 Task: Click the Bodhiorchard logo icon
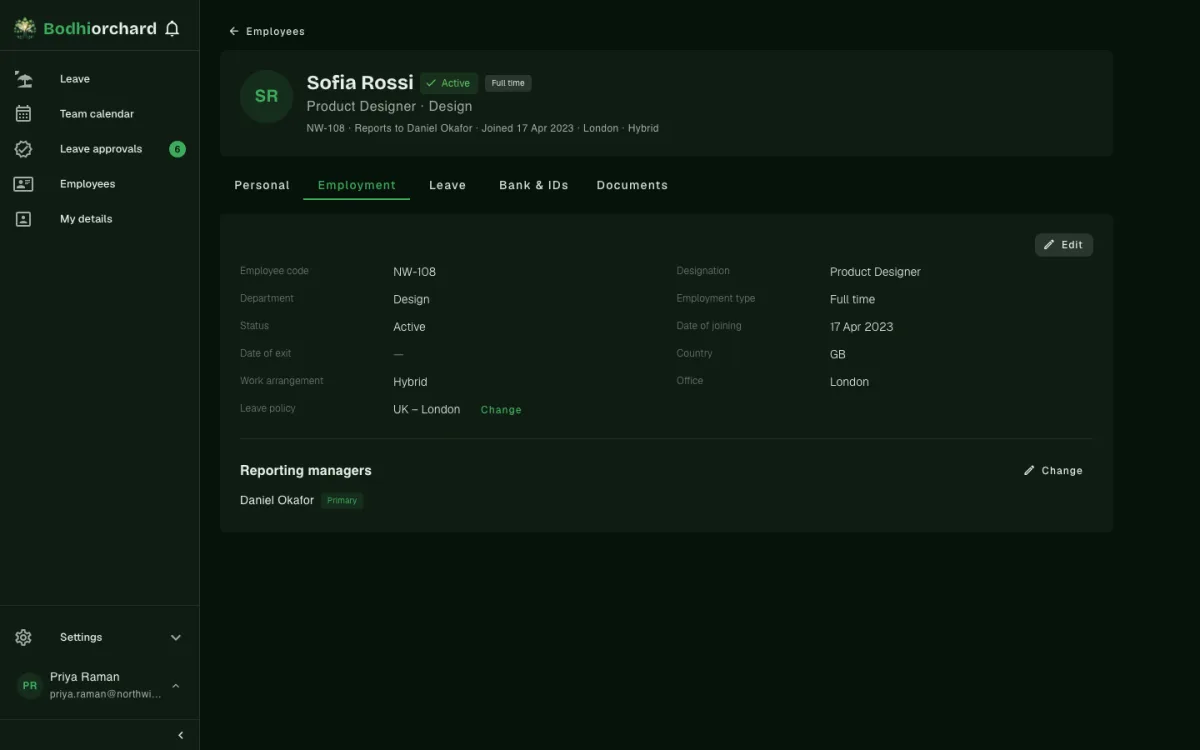point(25,29)
